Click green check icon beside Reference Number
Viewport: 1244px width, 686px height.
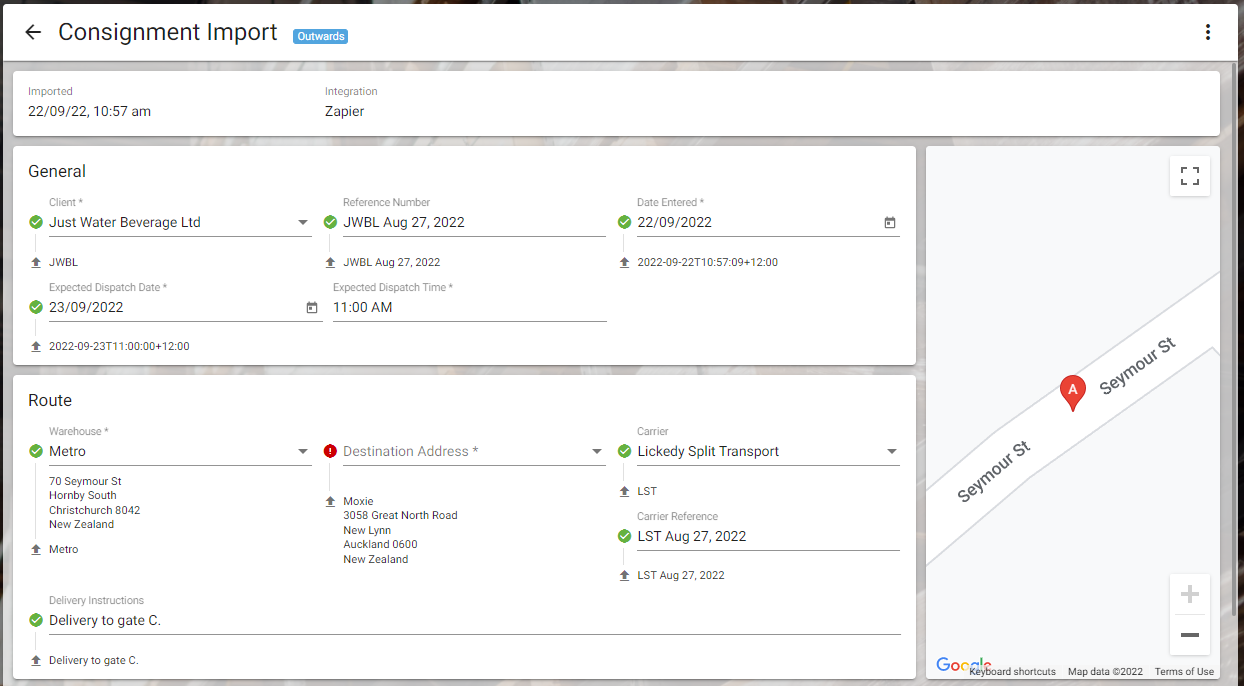pos(330,222)
